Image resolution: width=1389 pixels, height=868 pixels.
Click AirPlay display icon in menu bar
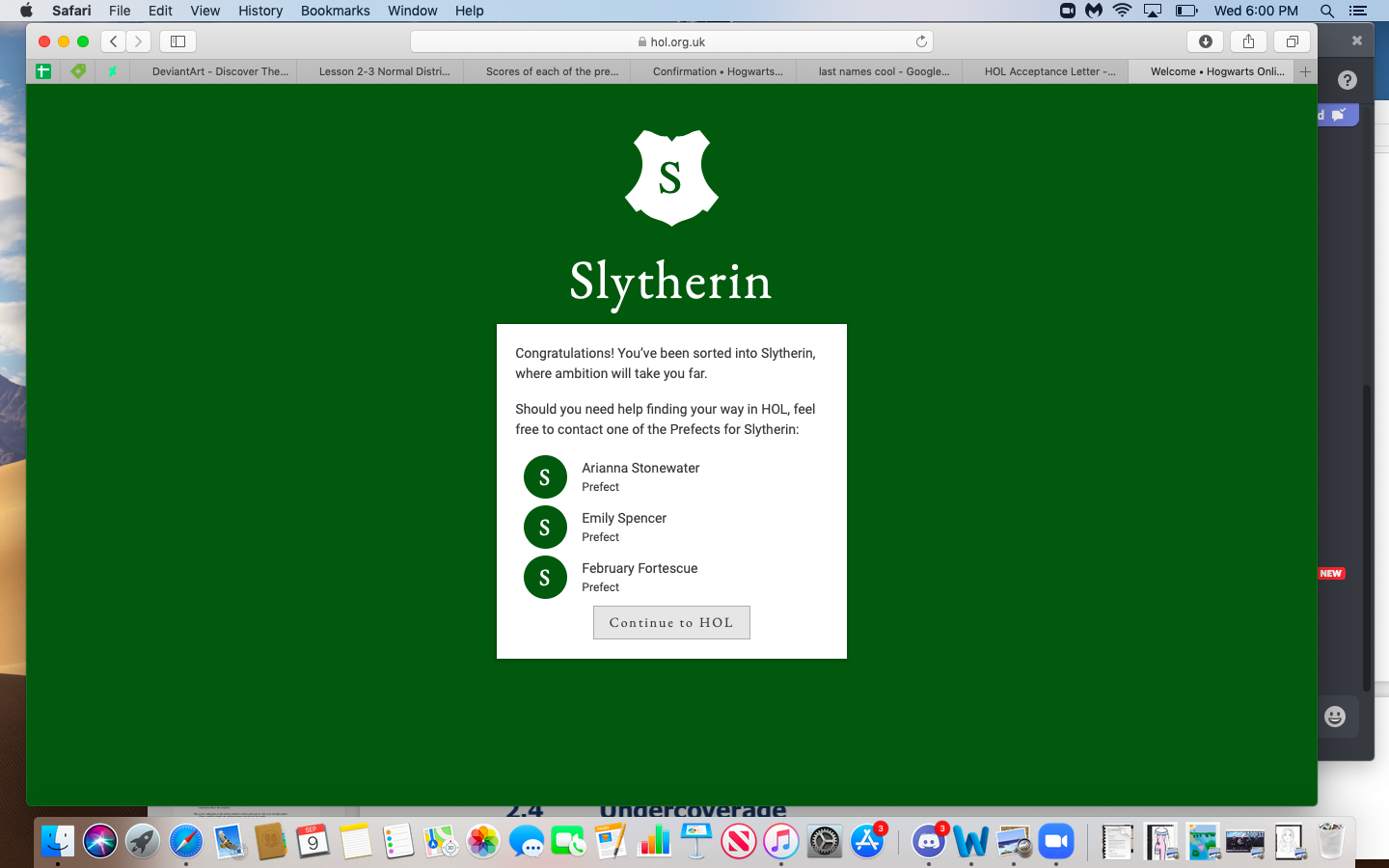[1153, 11]
